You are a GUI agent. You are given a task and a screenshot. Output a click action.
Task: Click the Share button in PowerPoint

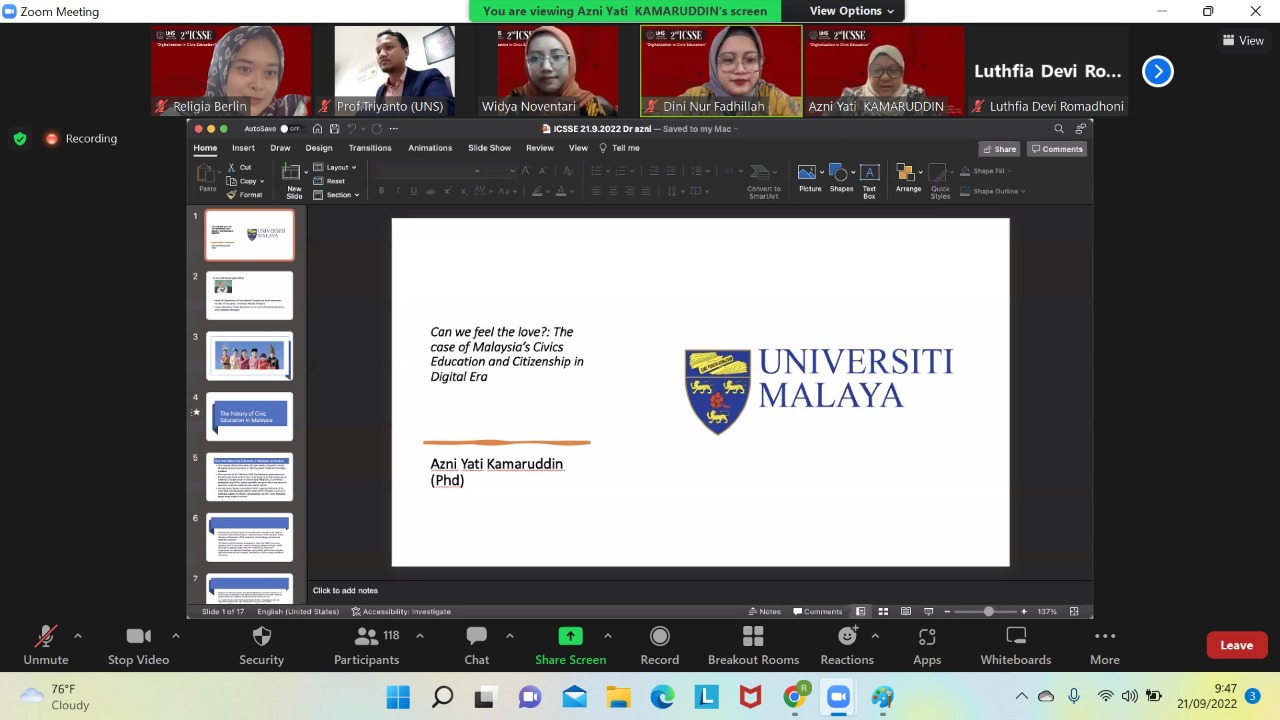(1000, 148)
